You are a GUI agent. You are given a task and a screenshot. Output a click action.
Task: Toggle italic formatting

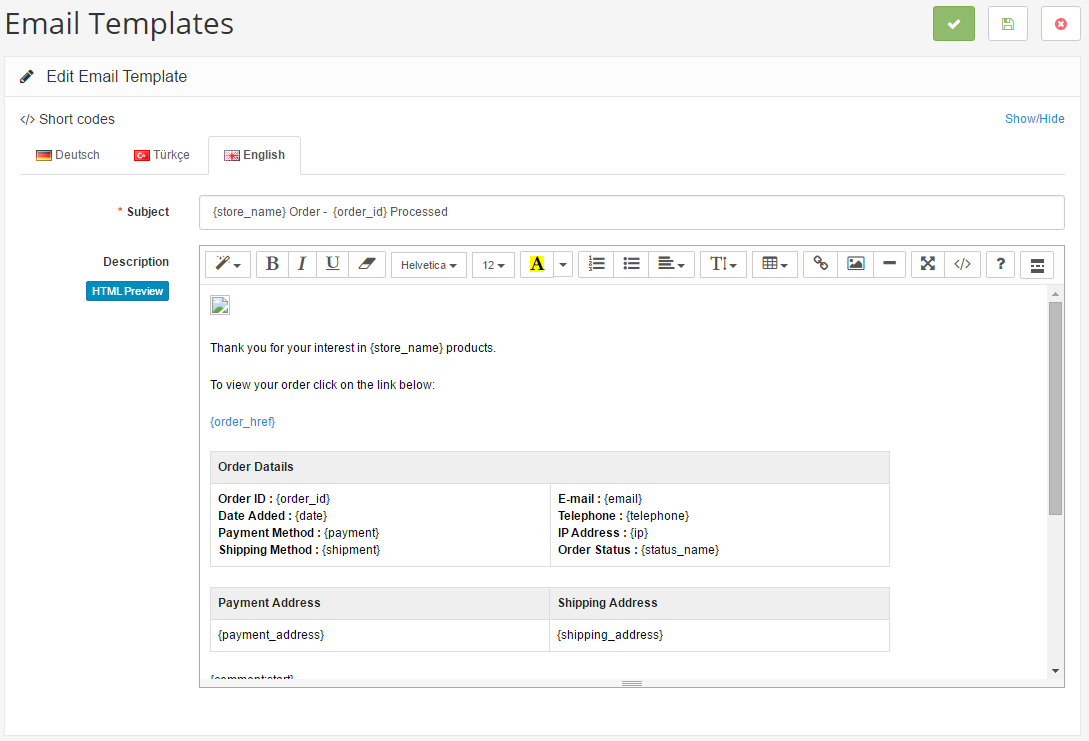302,265
